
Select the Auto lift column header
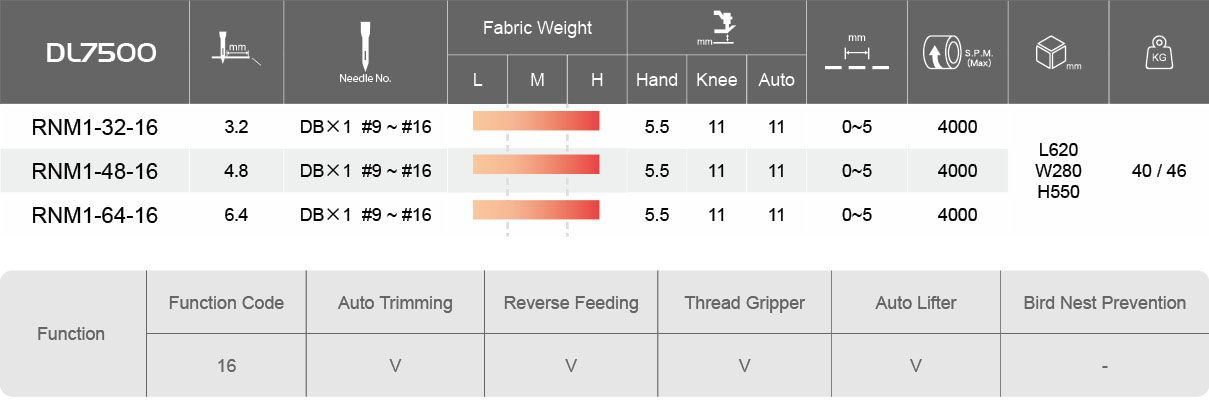pos(776,80)
